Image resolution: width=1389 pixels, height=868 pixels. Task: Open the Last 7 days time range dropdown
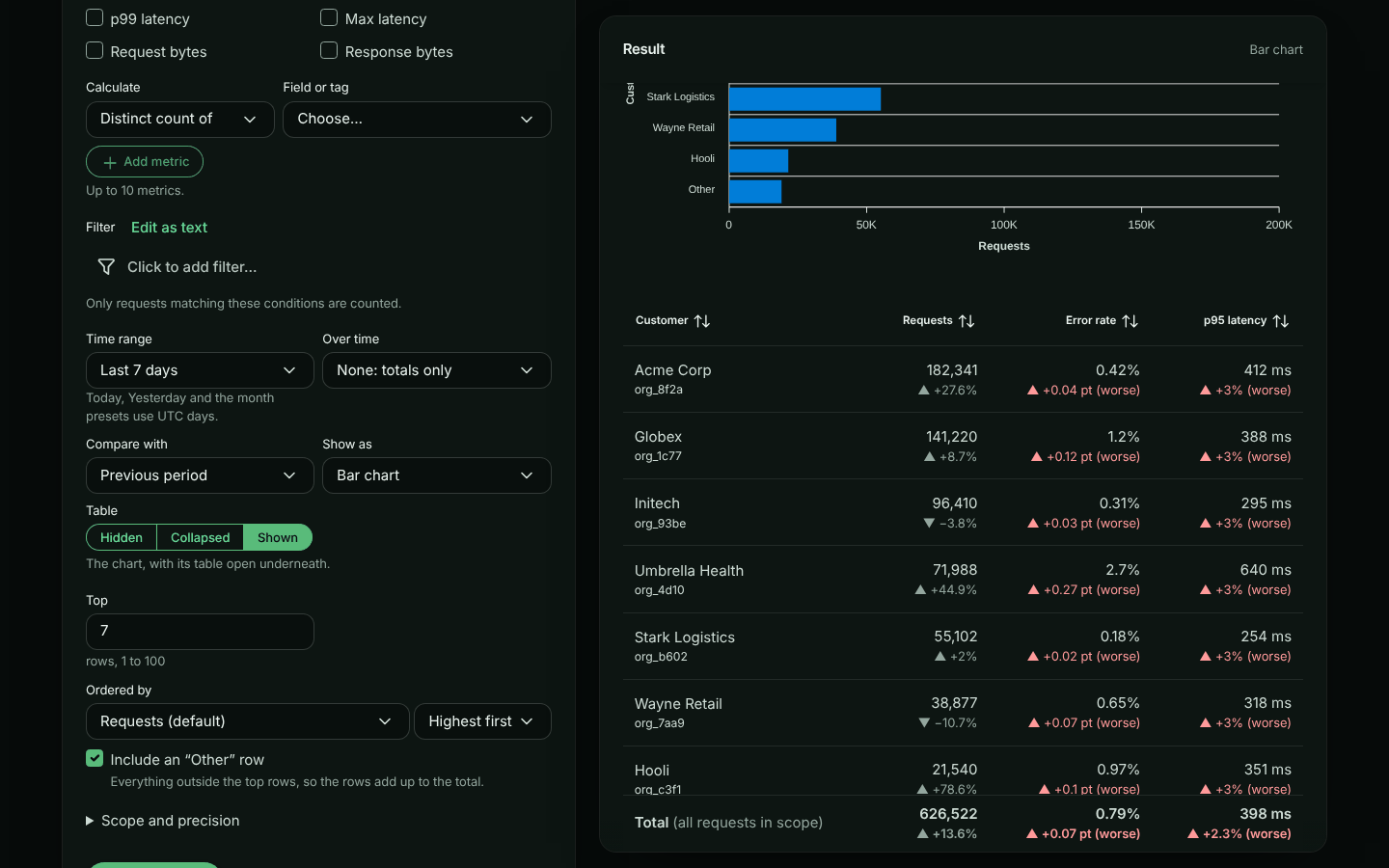point(200,370)
